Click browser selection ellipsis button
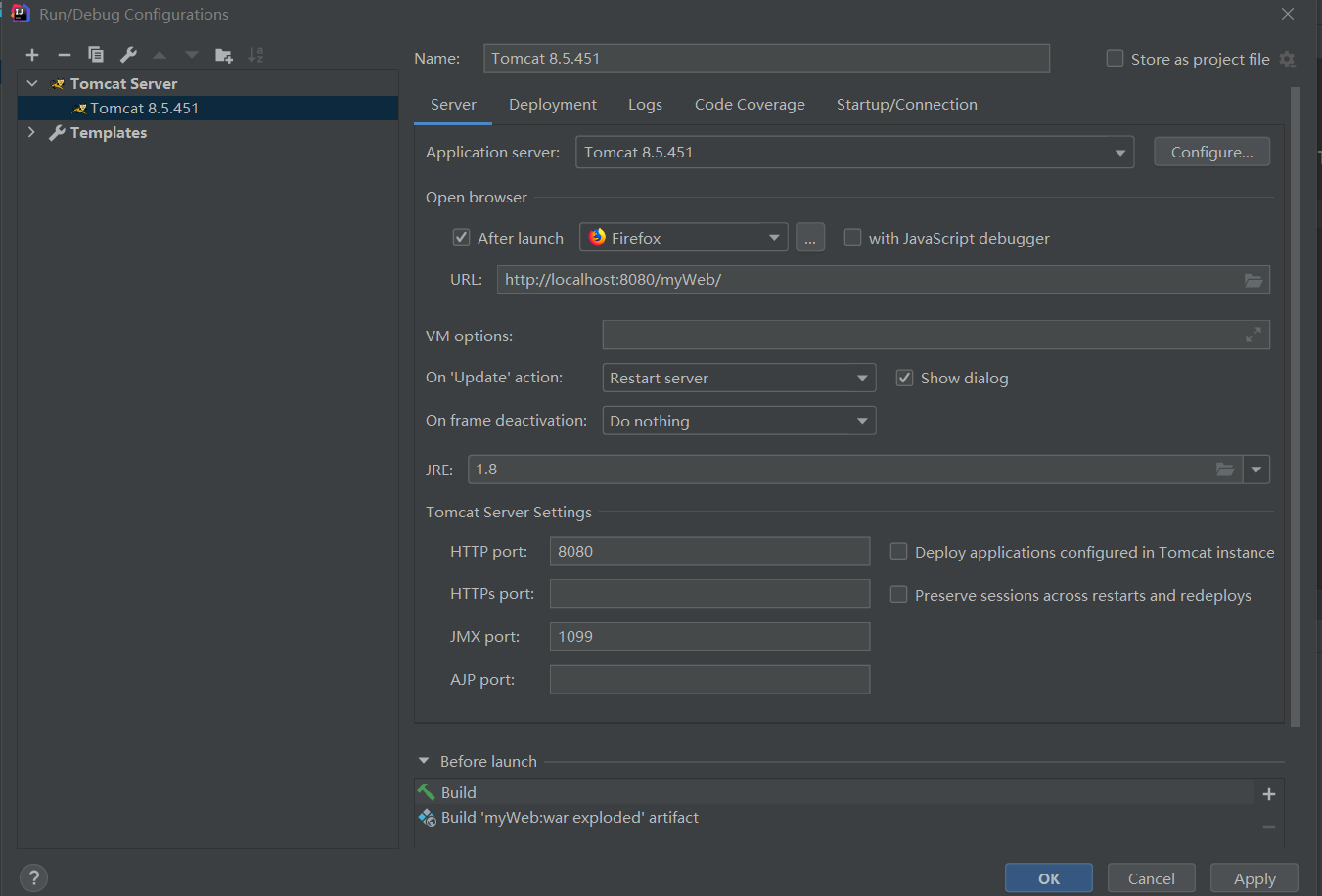 (x=810, y=238)
